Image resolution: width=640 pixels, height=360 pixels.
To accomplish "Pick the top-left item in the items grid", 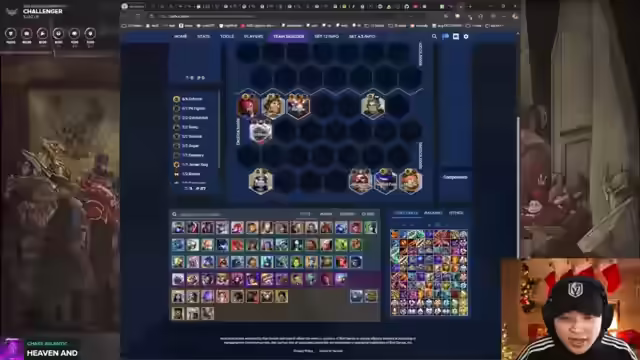I will tap(395, 234).
